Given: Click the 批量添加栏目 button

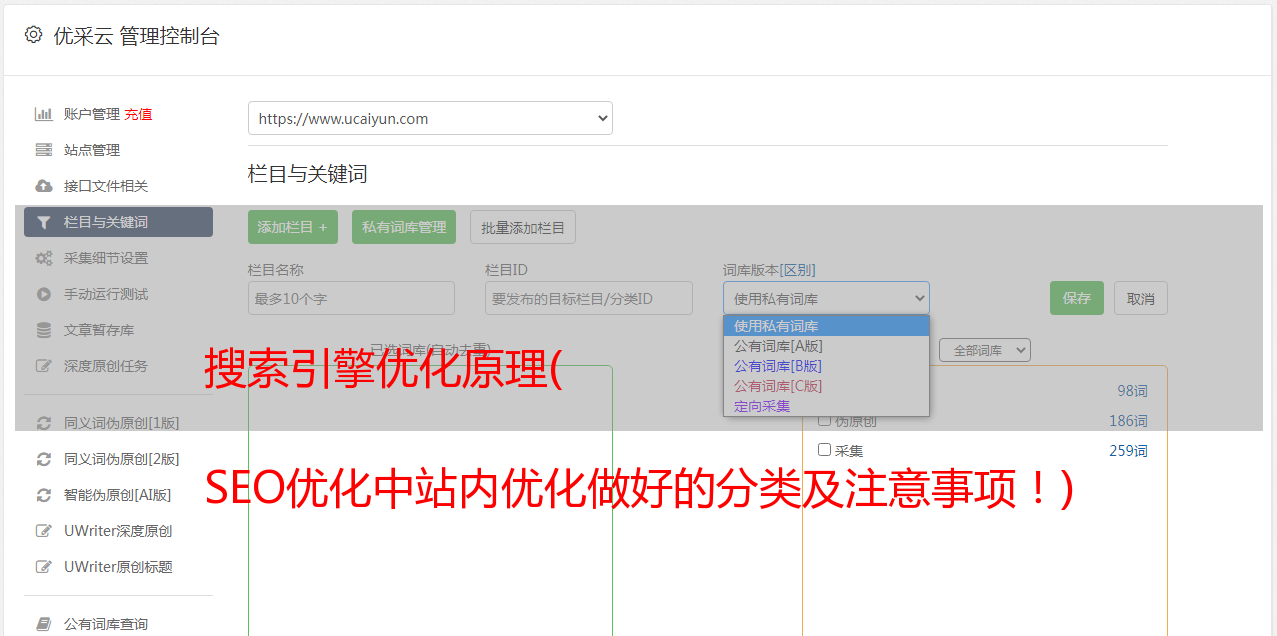Looking at the screenshot, I should pyautogui.click(x=523, y=227).
